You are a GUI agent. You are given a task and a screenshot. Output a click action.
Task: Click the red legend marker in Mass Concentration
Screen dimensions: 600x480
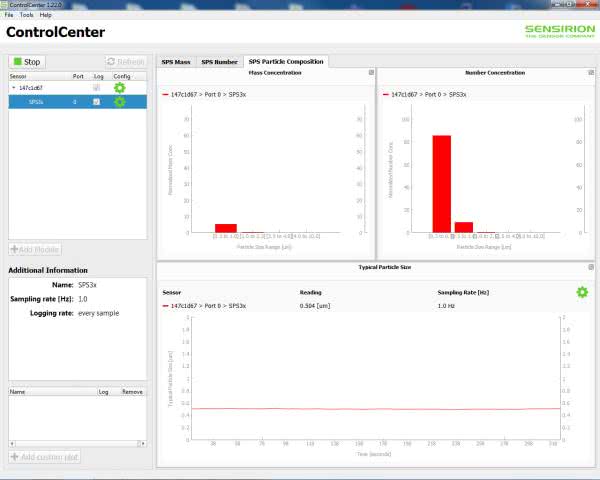click(164, 94)
